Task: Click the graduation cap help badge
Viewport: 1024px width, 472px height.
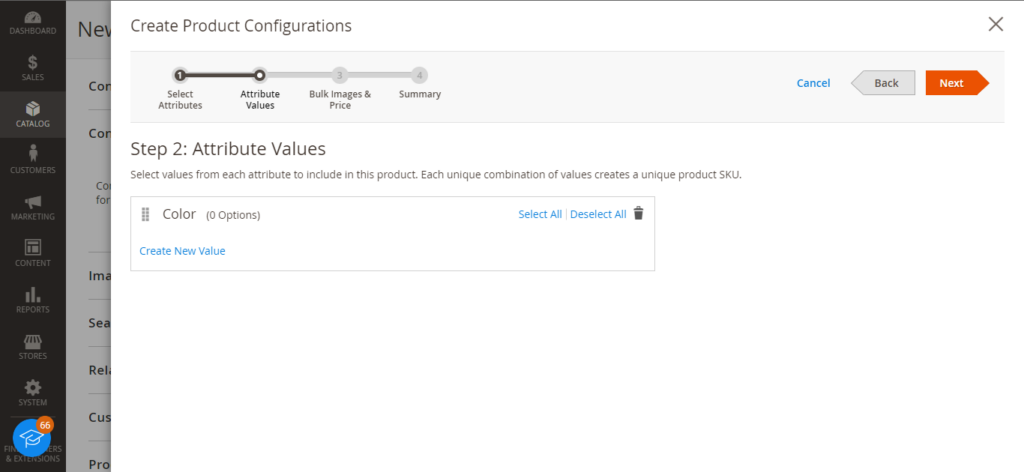Action: click(32, 437)
